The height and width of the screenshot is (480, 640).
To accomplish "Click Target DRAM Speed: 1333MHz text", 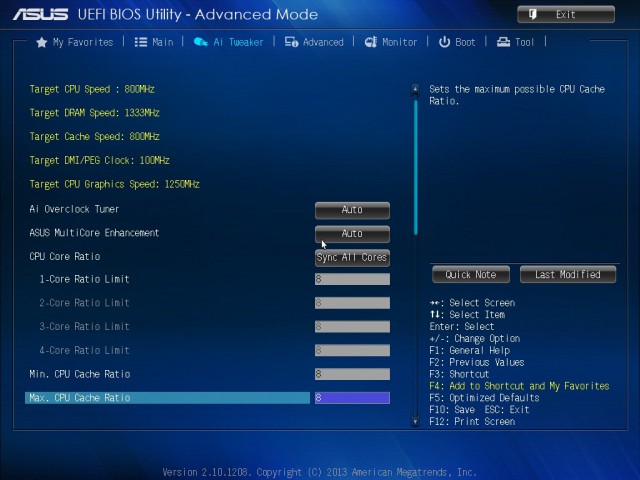I will click(94, 113).
